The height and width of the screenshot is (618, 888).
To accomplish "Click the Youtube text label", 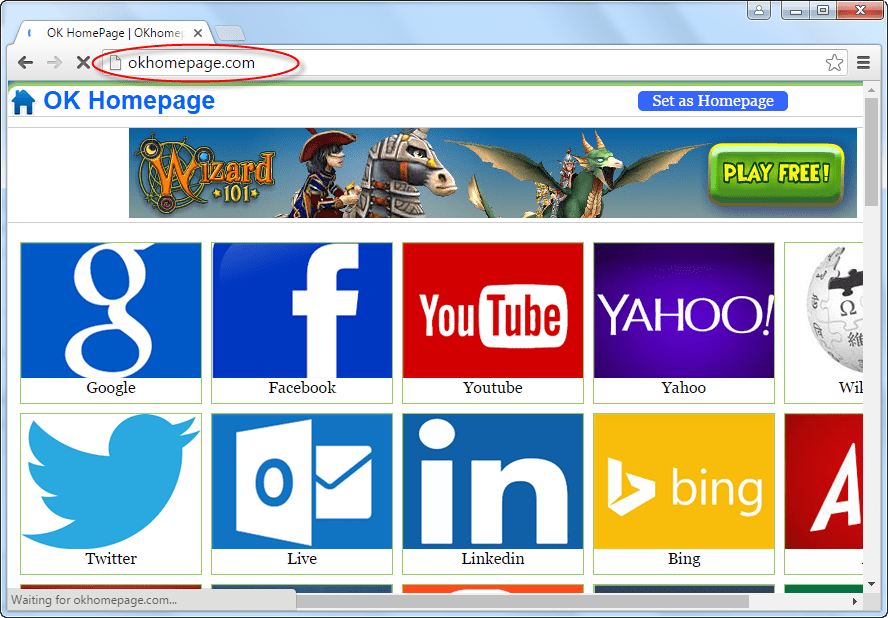I will pos(493,388).
